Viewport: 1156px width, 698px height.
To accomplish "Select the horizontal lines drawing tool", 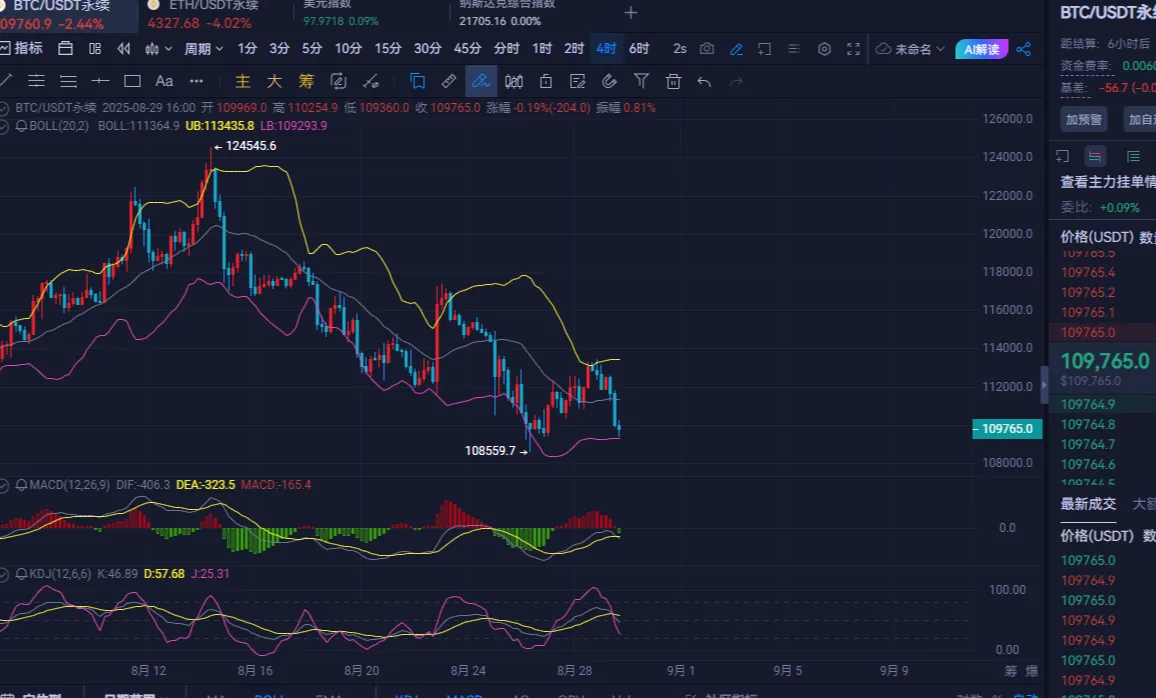I will tap(69, 80).
